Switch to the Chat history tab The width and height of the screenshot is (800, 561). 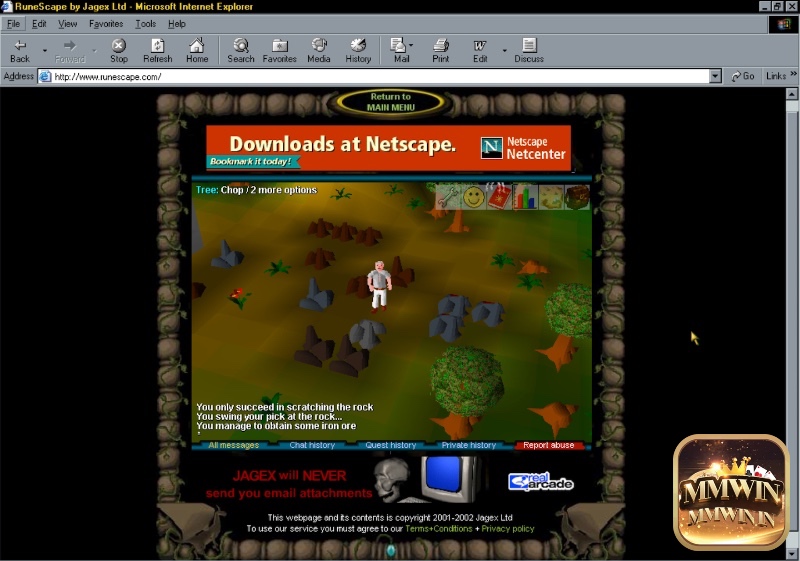pyautogui.click(x=312, y=445)
